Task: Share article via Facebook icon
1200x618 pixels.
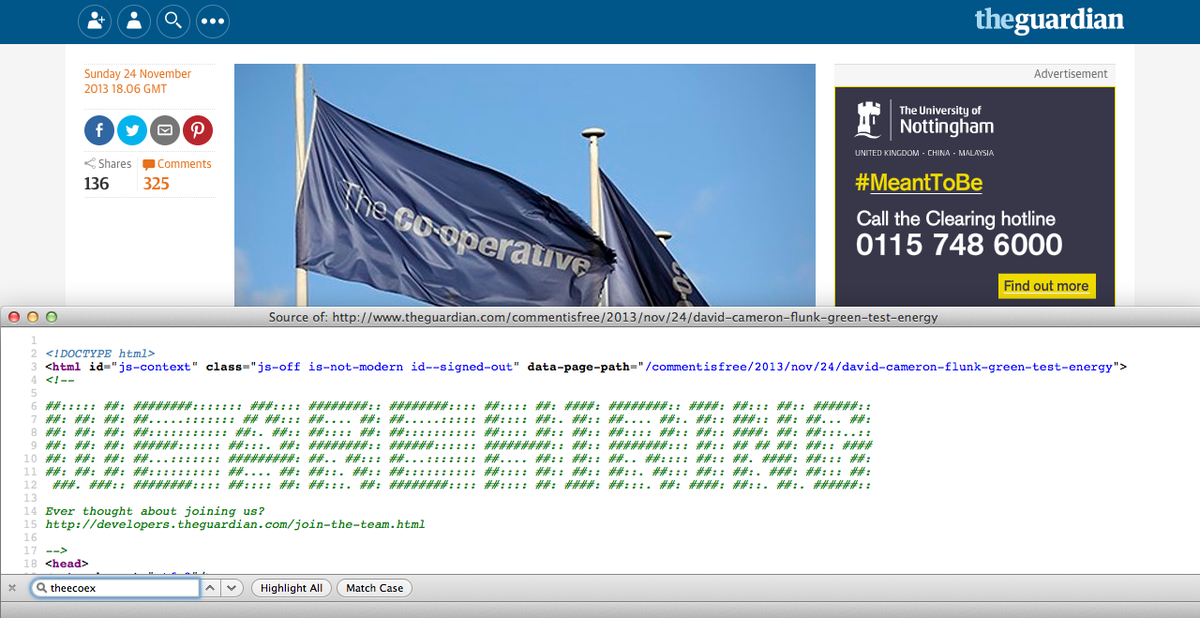Action: [x=99, y=130]
